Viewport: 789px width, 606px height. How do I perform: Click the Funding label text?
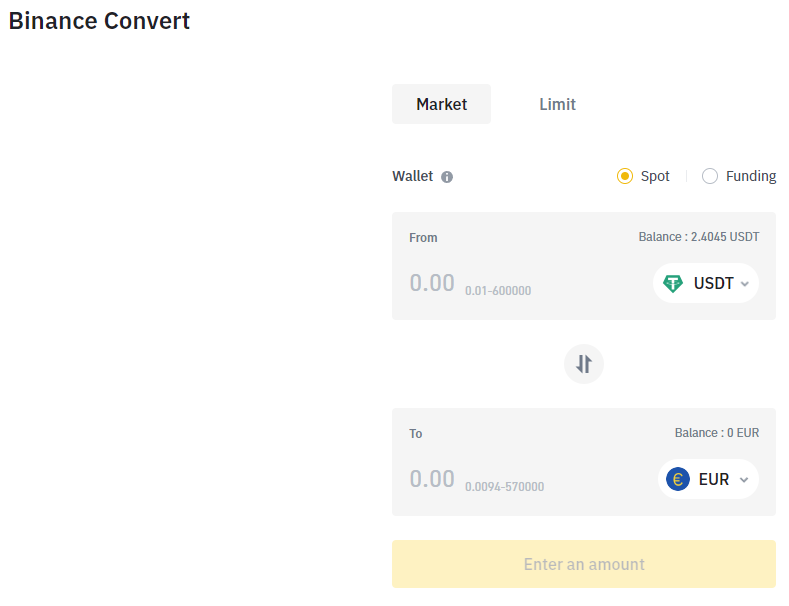pos(751,176)
